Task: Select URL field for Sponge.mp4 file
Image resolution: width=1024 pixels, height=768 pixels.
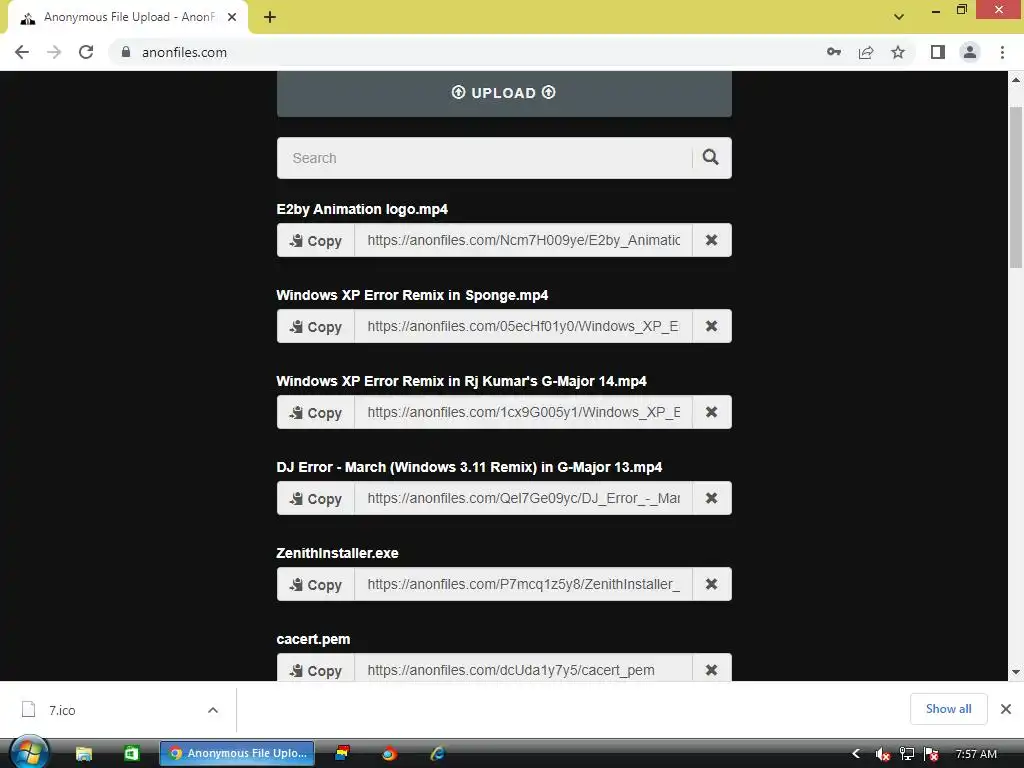Action: click(x=523, y=327)
